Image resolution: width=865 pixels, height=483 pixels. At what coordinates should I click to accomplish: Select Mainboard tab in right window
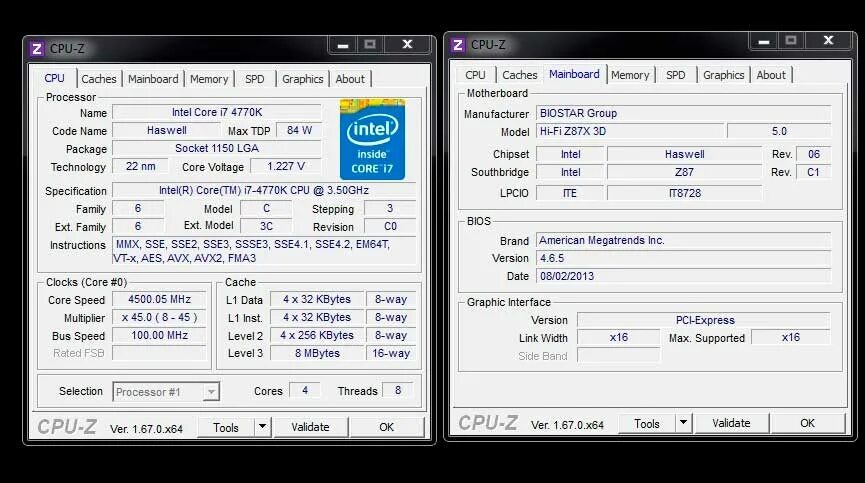[574, 74]
